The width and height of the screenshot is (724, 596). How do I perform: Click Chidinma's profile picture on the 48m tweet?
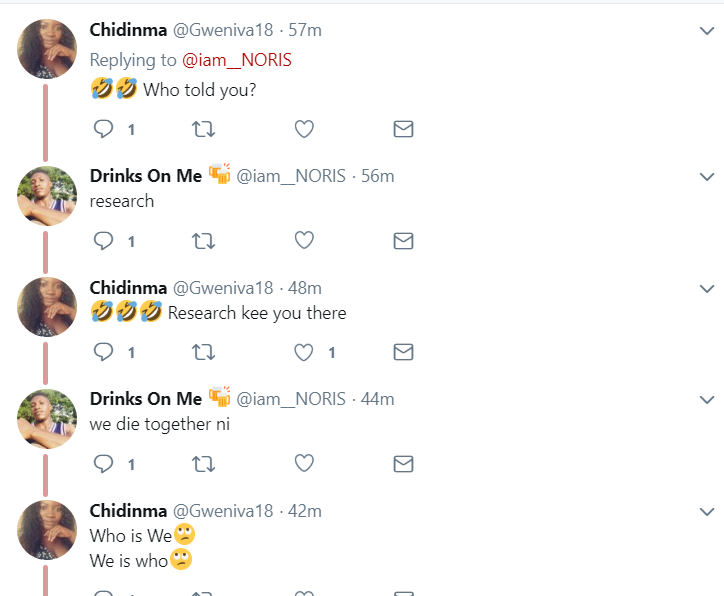click(47, 307)
